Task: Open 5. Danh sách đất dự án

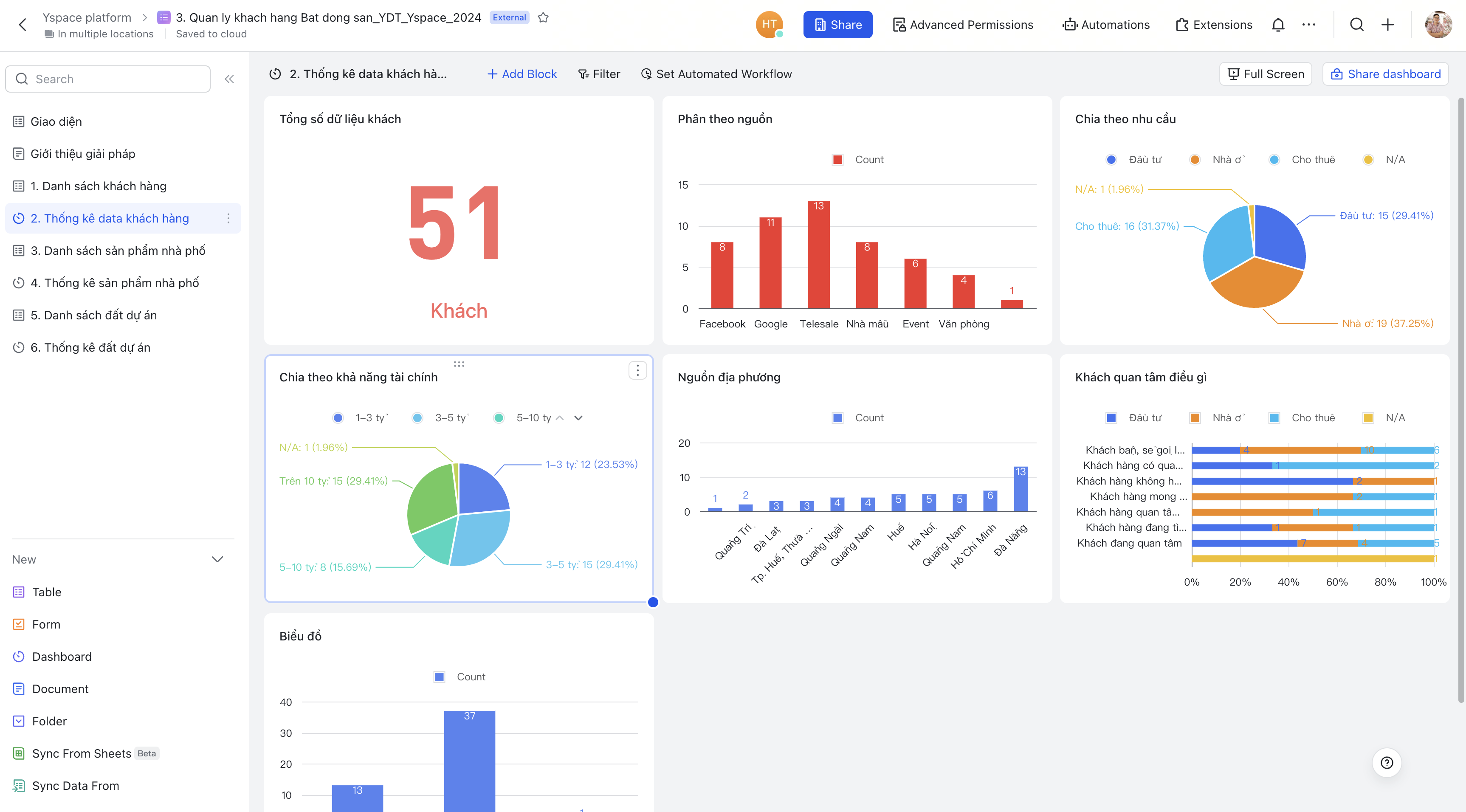Action: 123,315
